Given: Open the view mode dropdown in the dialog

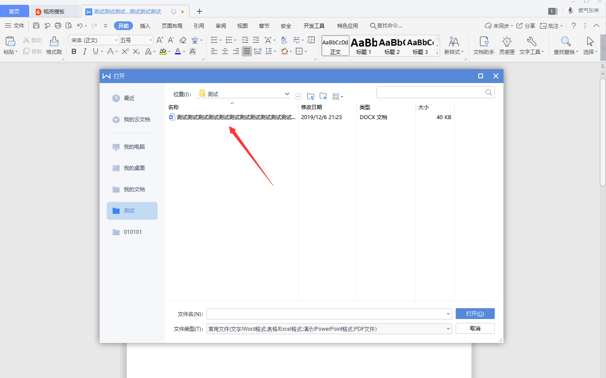Looking at the screenshot, I should (338, 96).
